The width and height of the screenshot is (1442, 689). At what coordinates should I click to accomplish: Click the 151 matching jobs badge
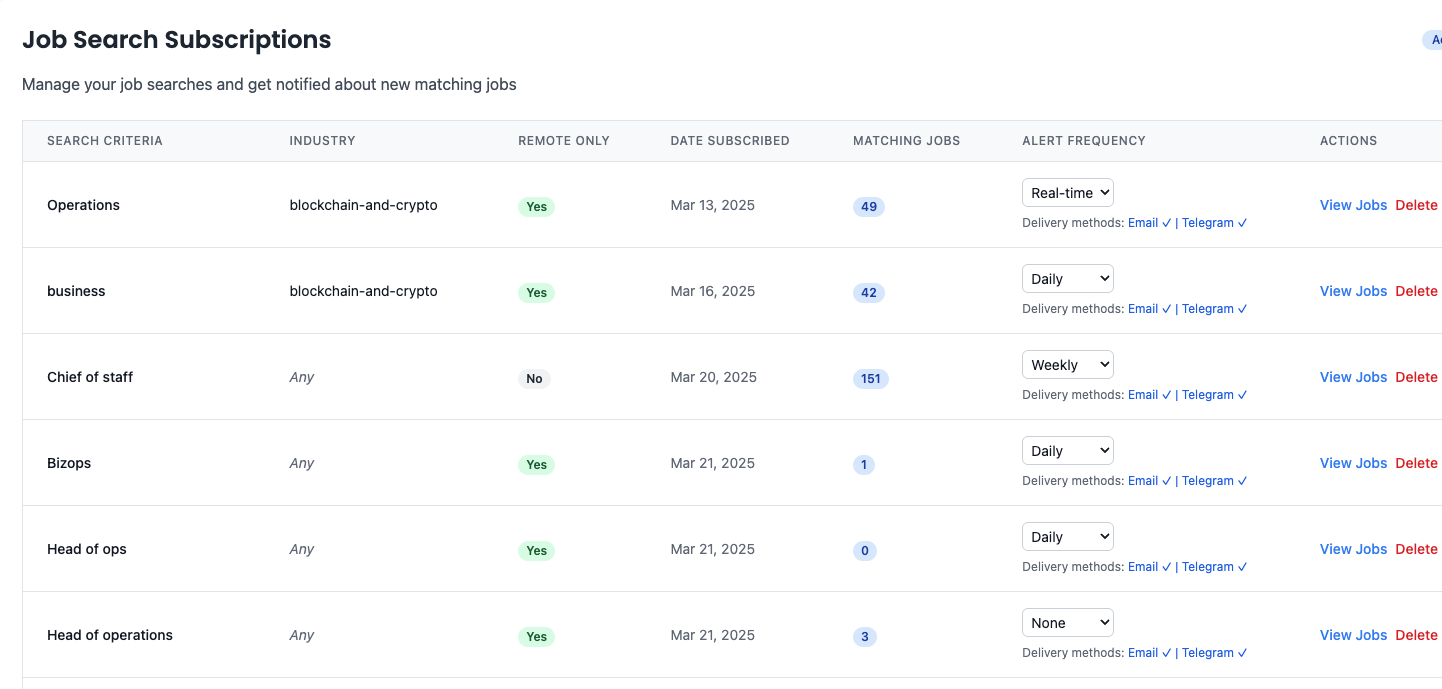[x=870, y=379]
